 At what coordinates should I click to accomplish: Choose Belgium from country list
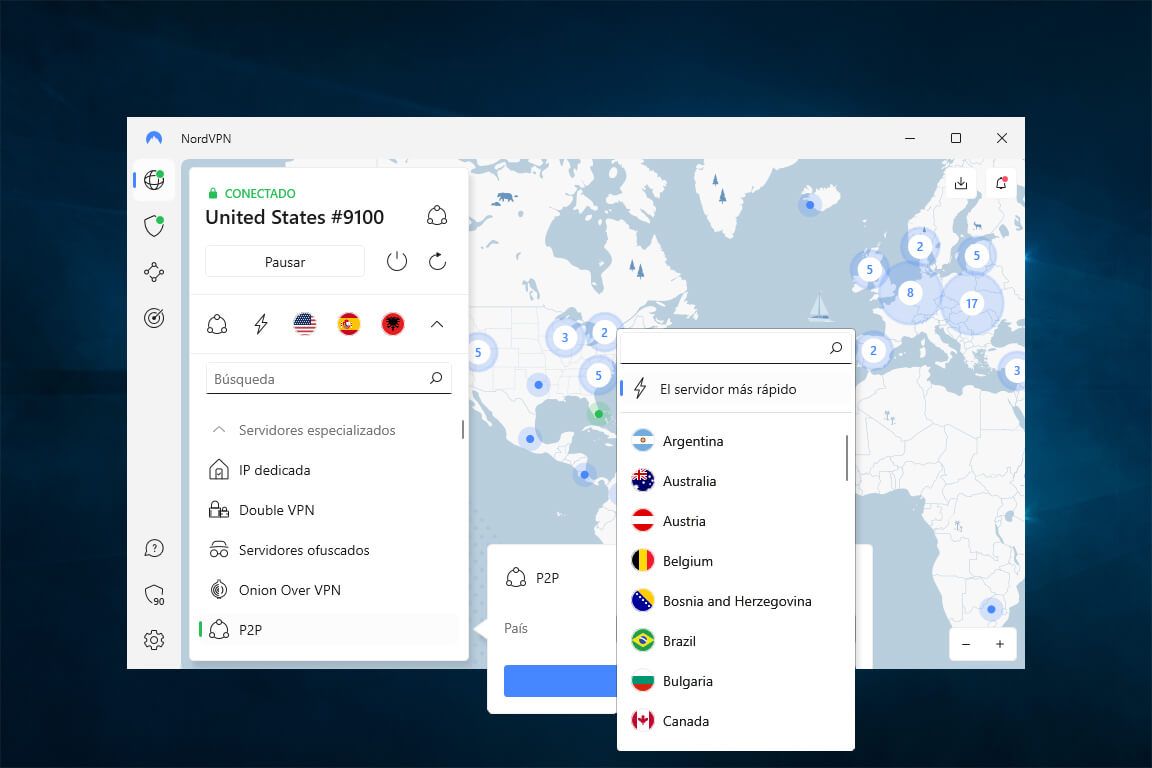[x=734, y=561]
